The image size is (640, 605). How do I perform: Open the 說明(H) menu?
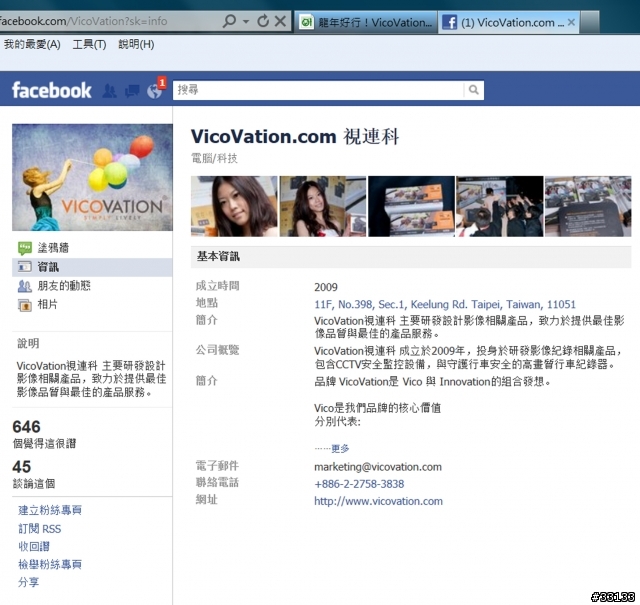click(136, 44)
